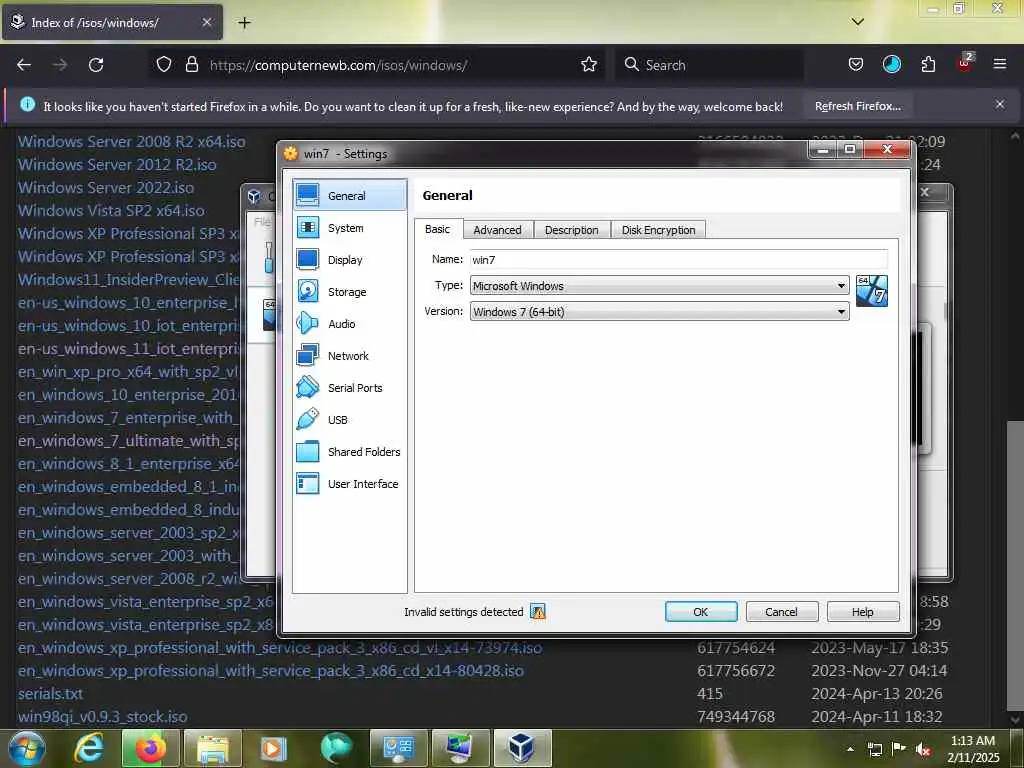Confirm settings with the OK button
The width and height of the screenshot is (1024, 768).
click(x=701, y=612)
